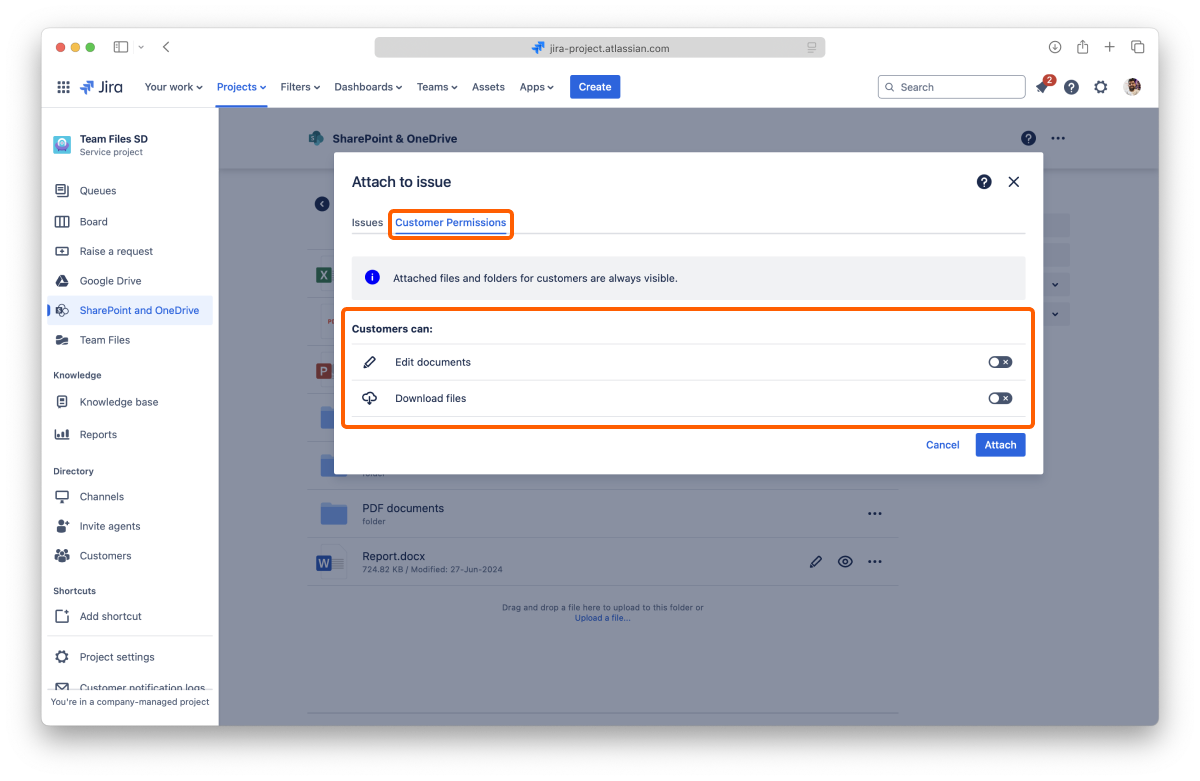Expand the Projects dropdown menu
1200x781 pixels.
(241, 87)
